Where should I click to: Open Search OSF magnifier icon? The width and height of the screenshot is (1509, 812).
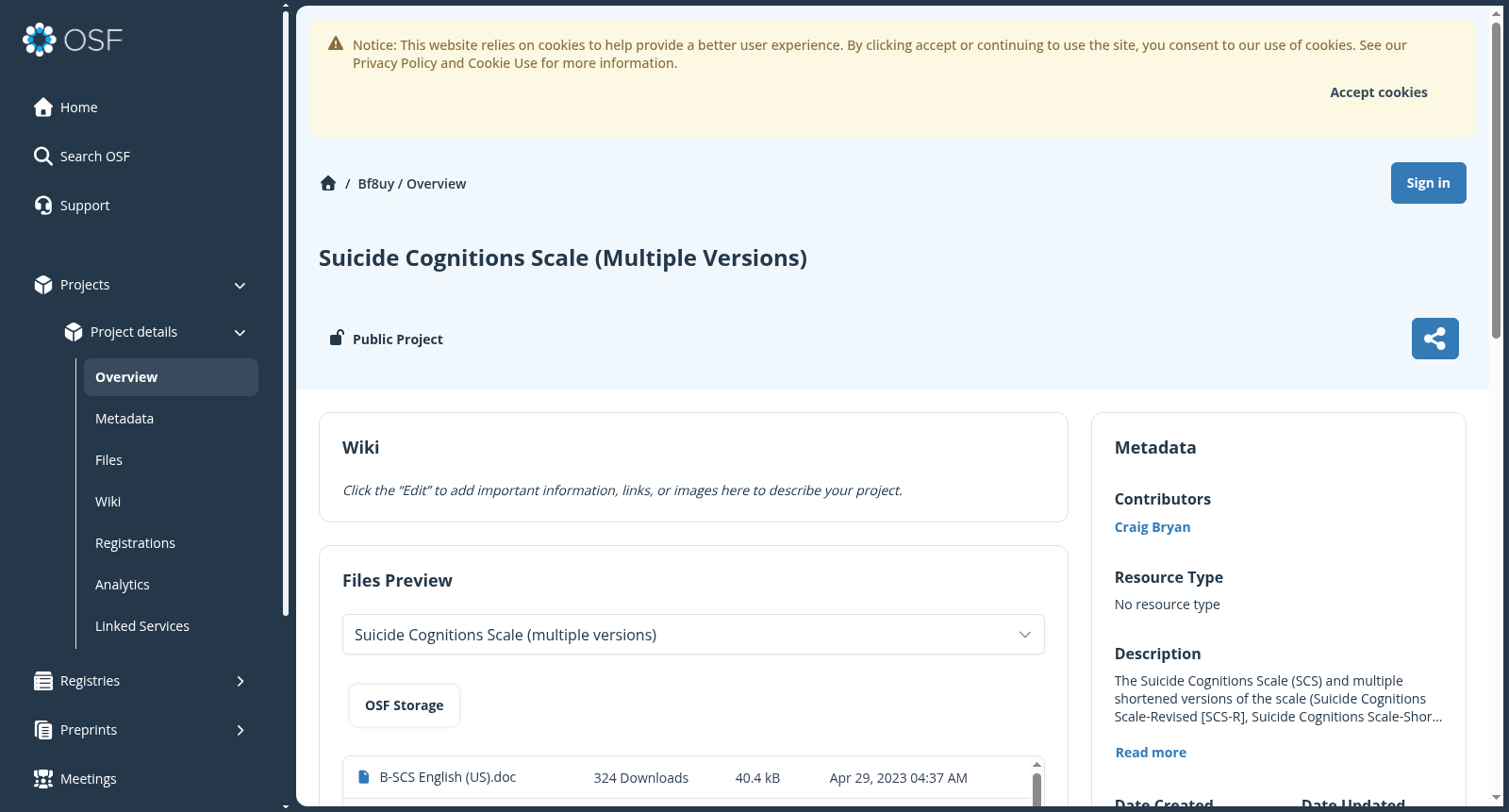click(43, 157)
